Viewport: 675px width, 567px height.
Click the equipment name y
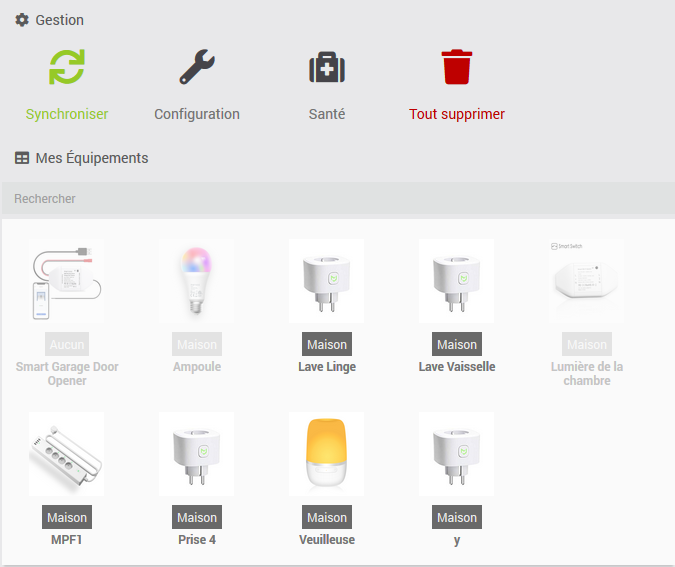pos(457,541)
